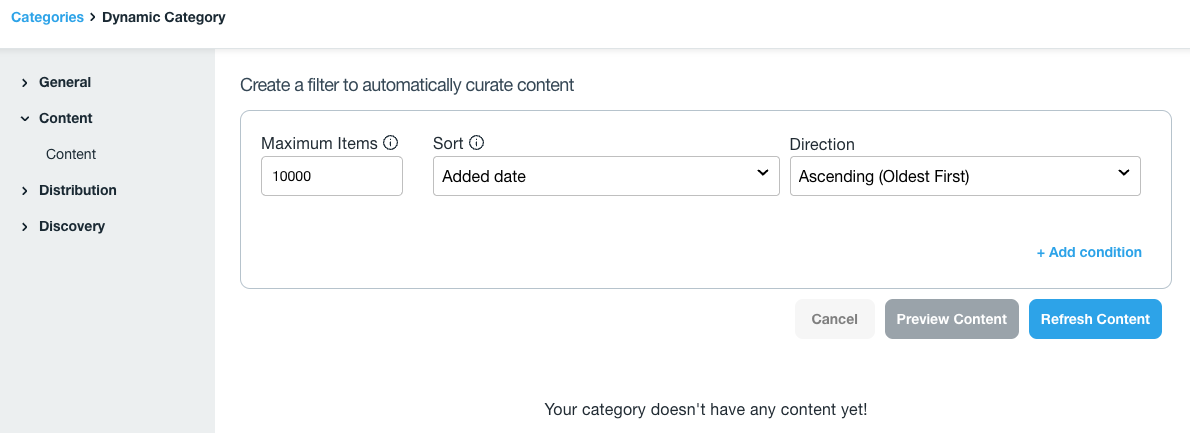Screen dimensions: 1190x433
Task: Click the info icon beside Sort
Action: [x=477, y=143]
